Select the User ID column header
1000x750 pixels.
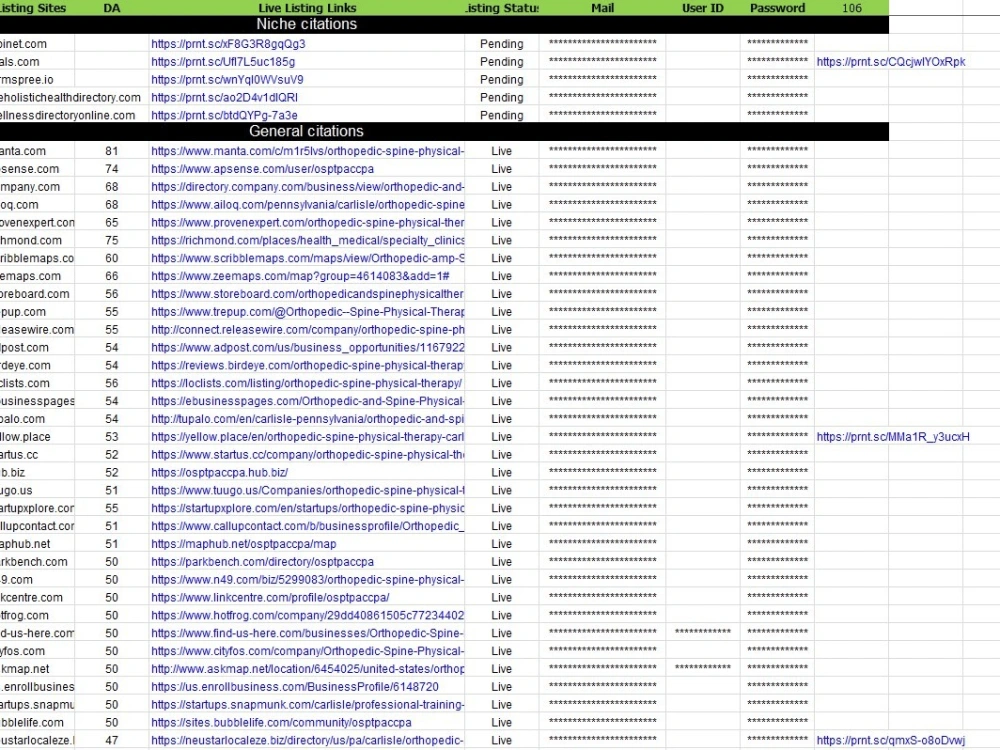703,8
